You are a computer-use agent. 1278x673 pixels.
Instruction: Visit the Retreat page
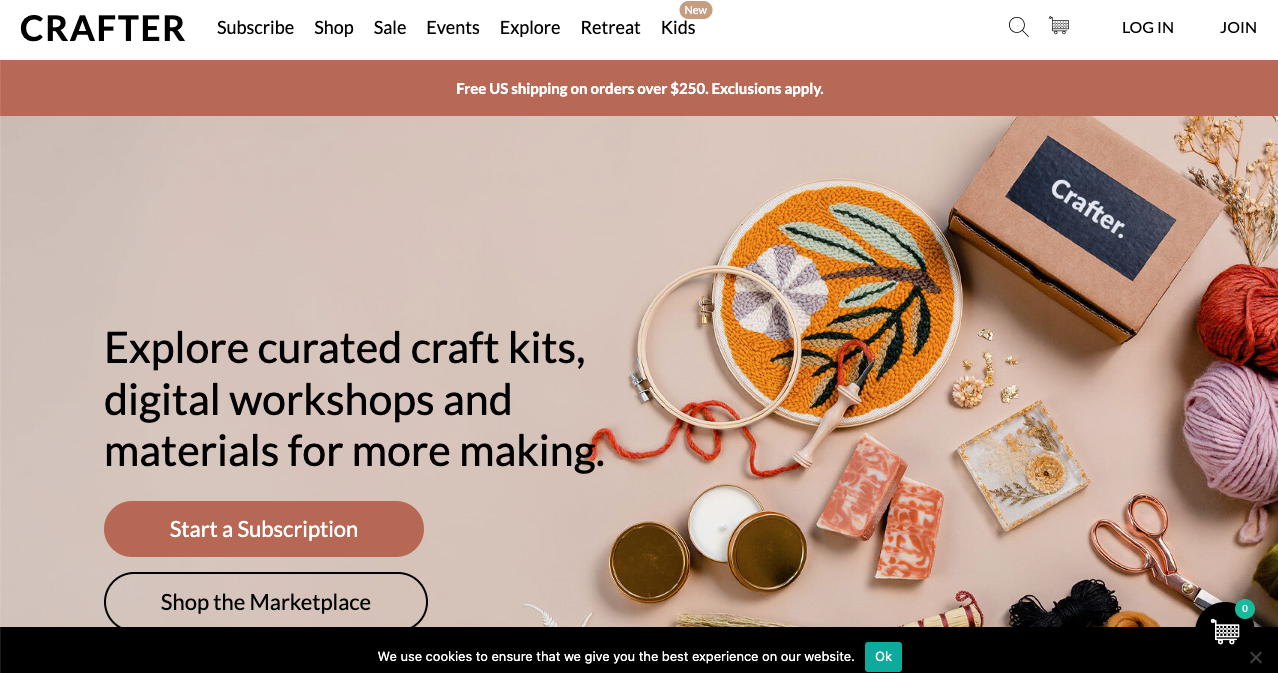pyautogui.click(x=610, y=28)
